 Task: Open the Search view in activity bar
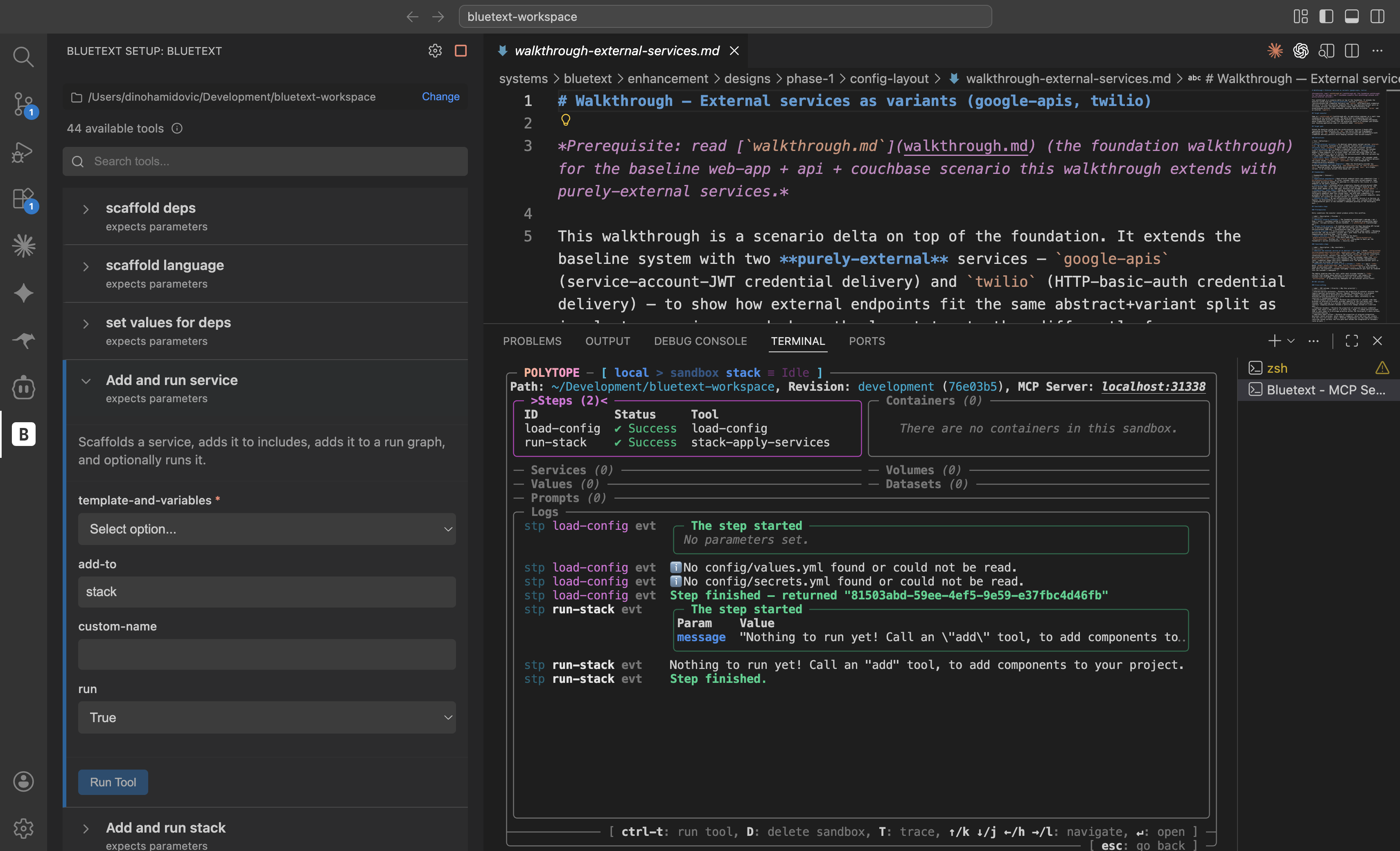23,57
